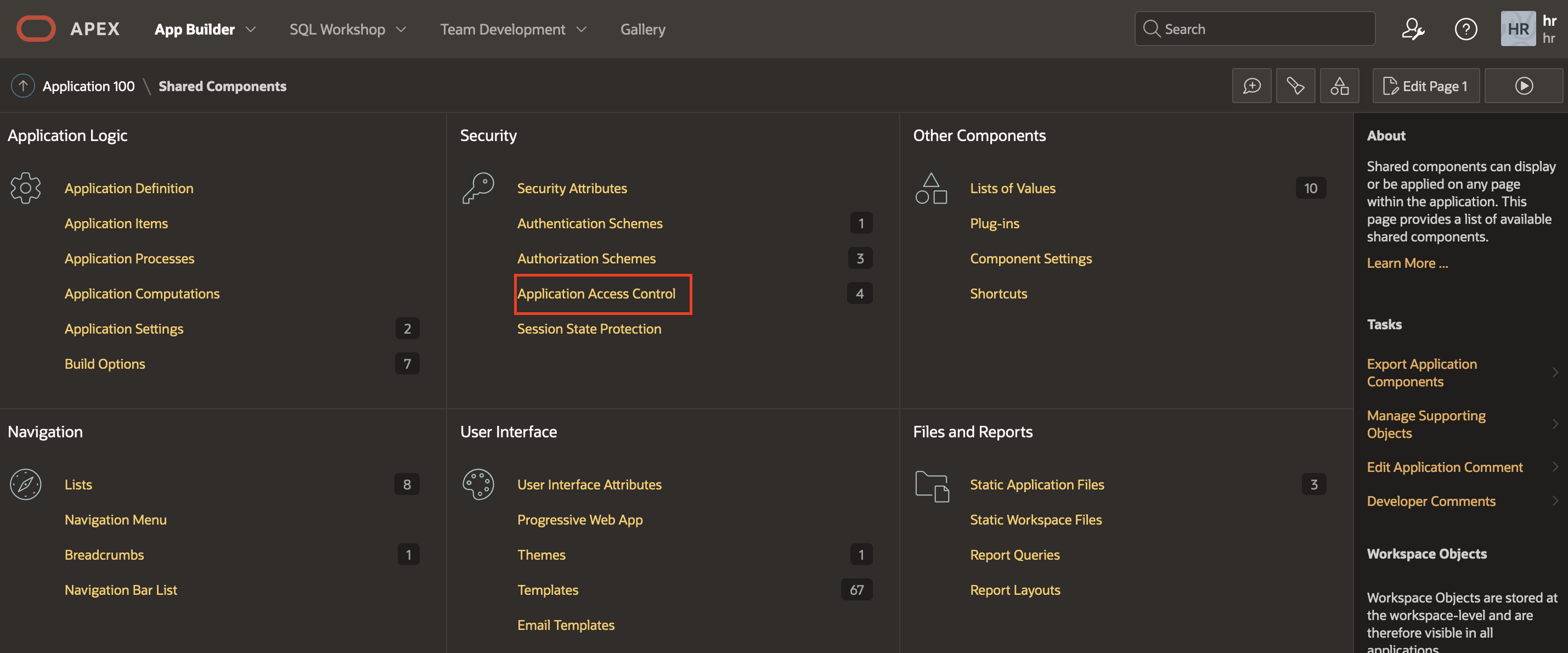Click the HR workspace avatar
This screenshot has height=653, width=1568.
point(1518,29)
